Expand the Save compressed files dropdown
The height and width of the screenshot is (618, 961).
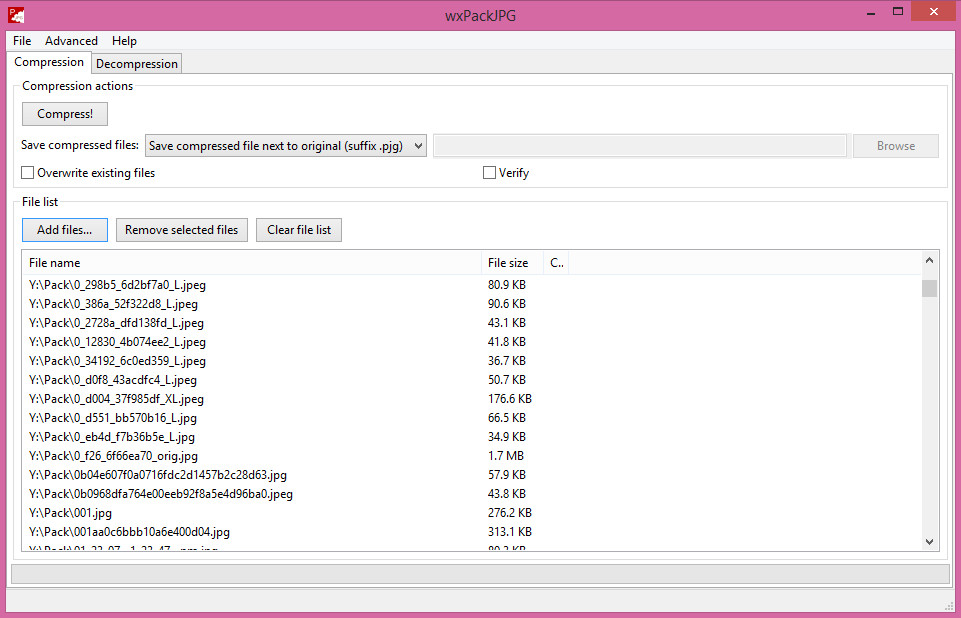[286, 146]
